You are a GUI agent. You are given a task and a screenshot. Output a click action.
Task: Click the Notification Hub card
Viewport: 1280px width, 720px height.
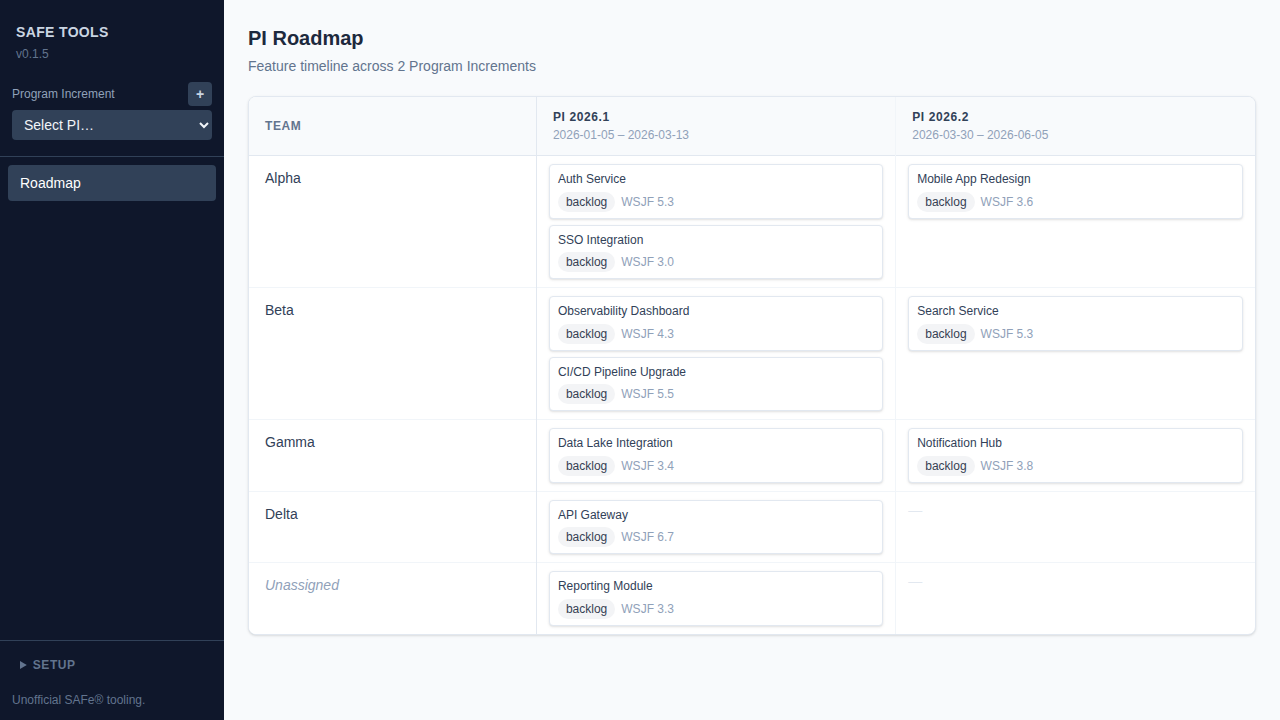[1075, 455]
